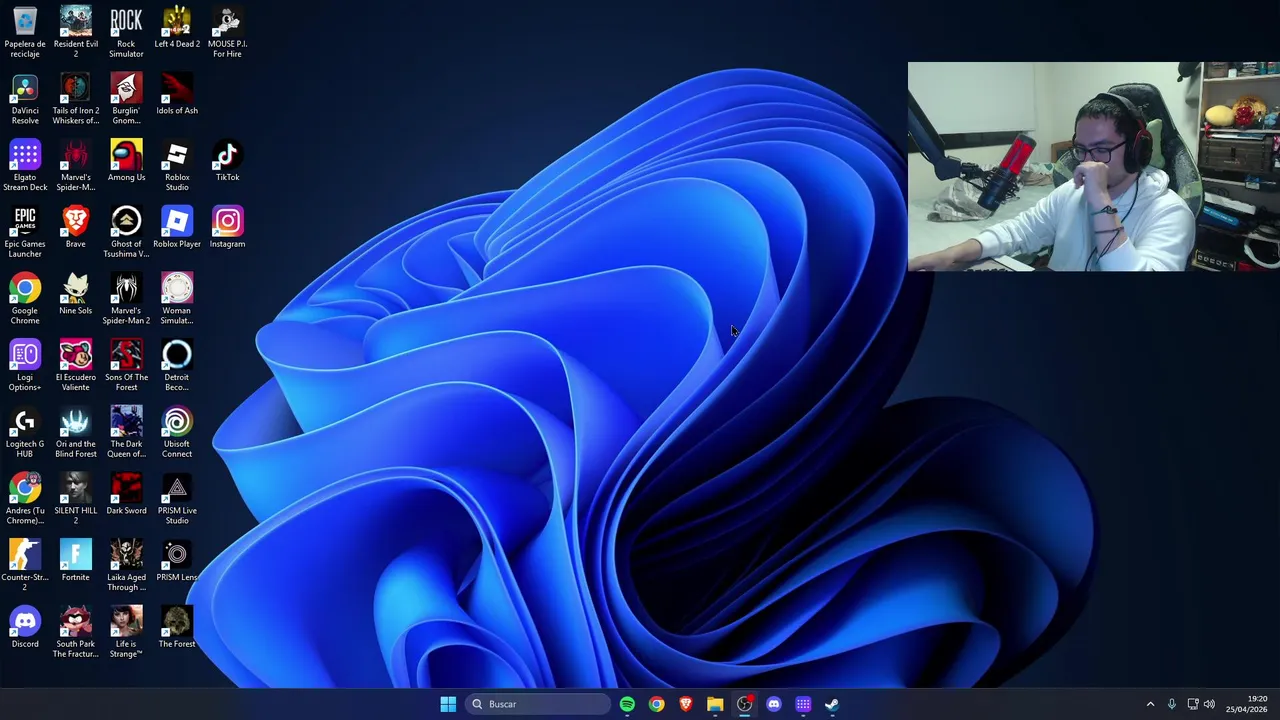
Task: Open Steam from the taskbar
Action: tap(832, 704)
